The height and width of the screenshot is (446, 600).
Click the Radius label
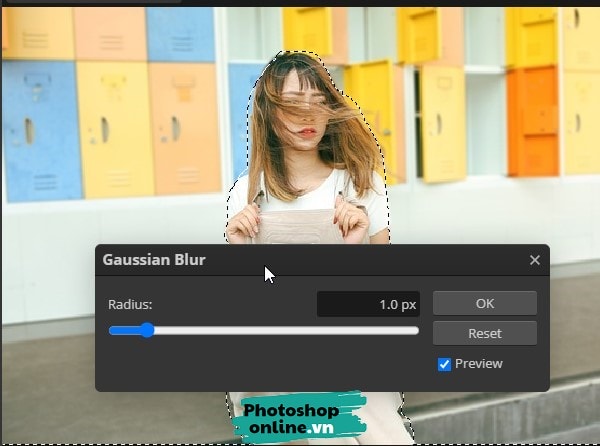point(131,304)
